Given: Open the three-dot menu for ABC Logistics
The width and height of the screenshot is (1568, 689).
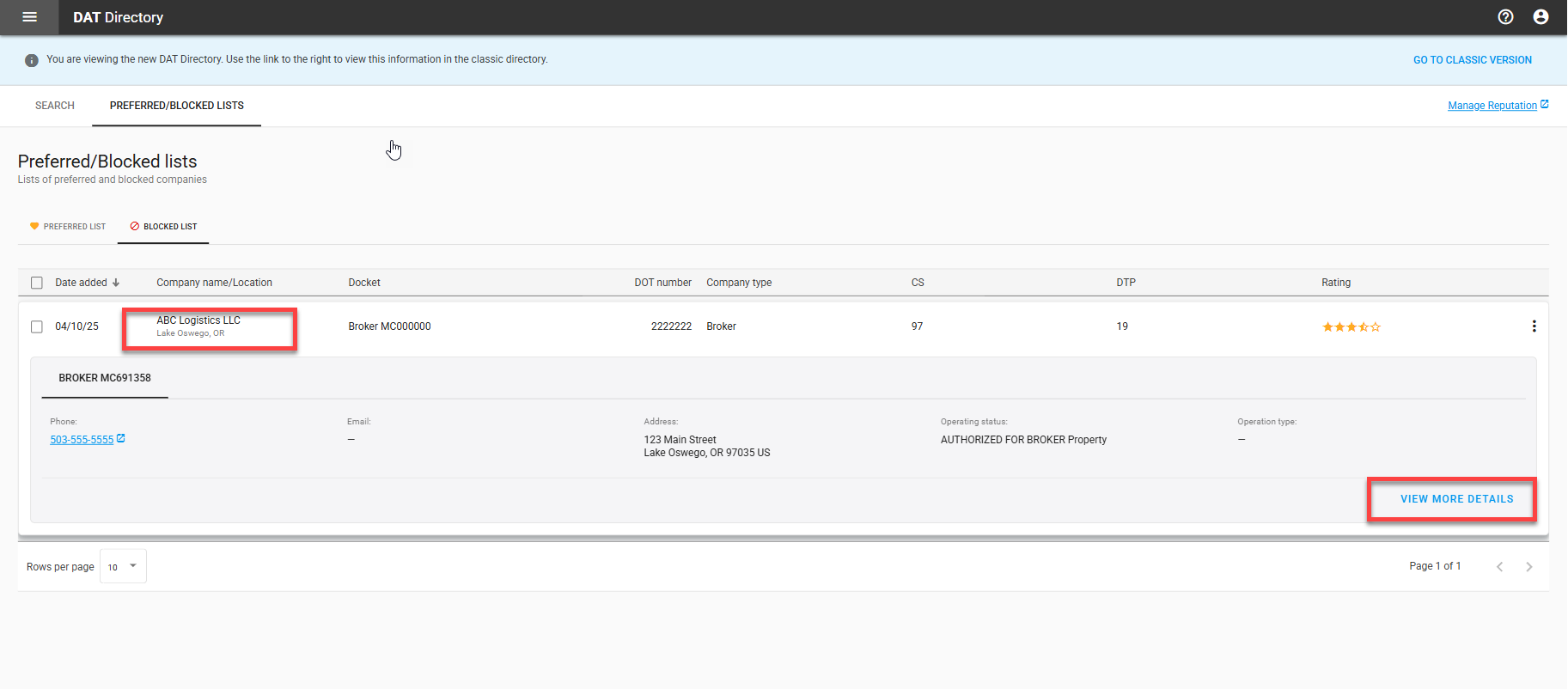Looking at the screenshot, I should pos(1534,326).
